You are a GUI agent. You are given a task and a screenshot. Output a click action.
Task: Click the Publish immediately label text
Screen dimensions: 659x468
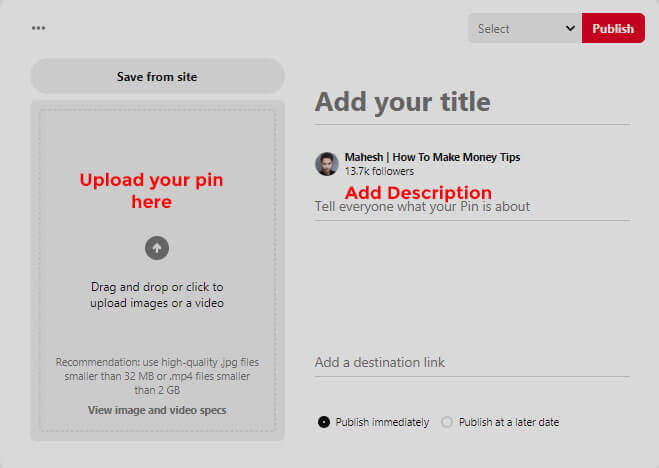[382, 422]
